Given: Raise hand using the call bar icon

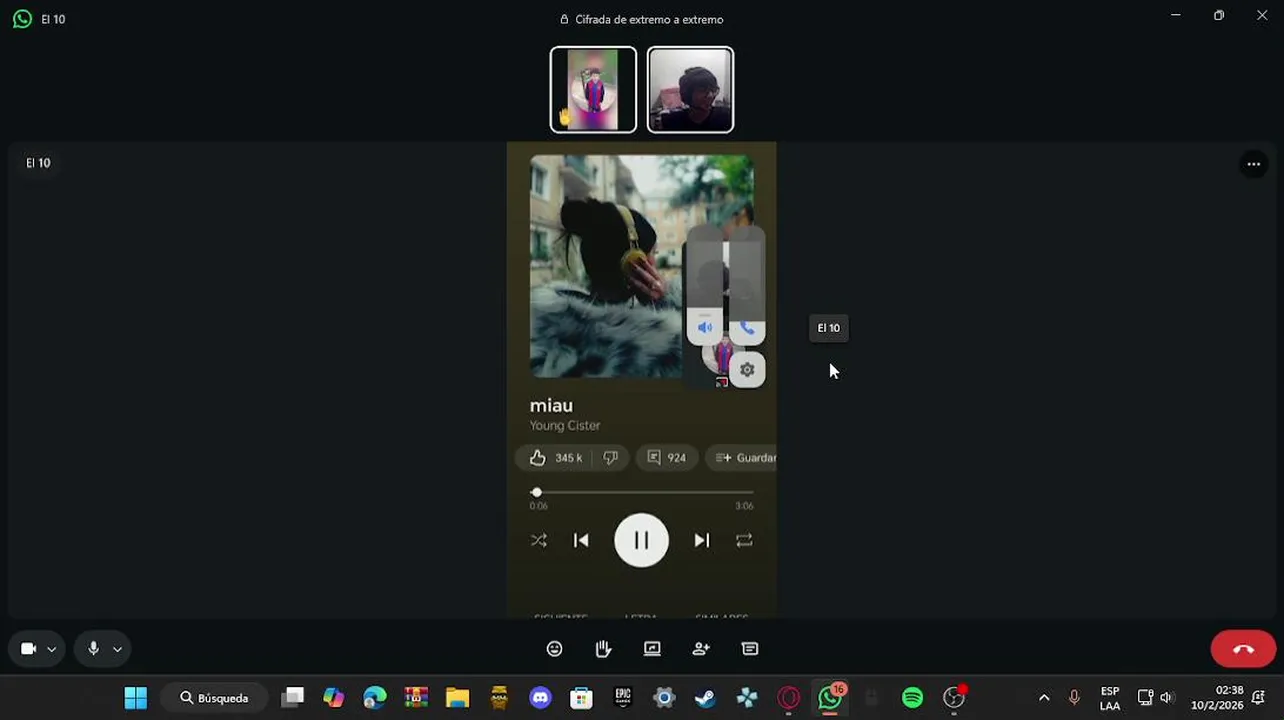Looking at the screenshot, I should (x=603, y=649).
